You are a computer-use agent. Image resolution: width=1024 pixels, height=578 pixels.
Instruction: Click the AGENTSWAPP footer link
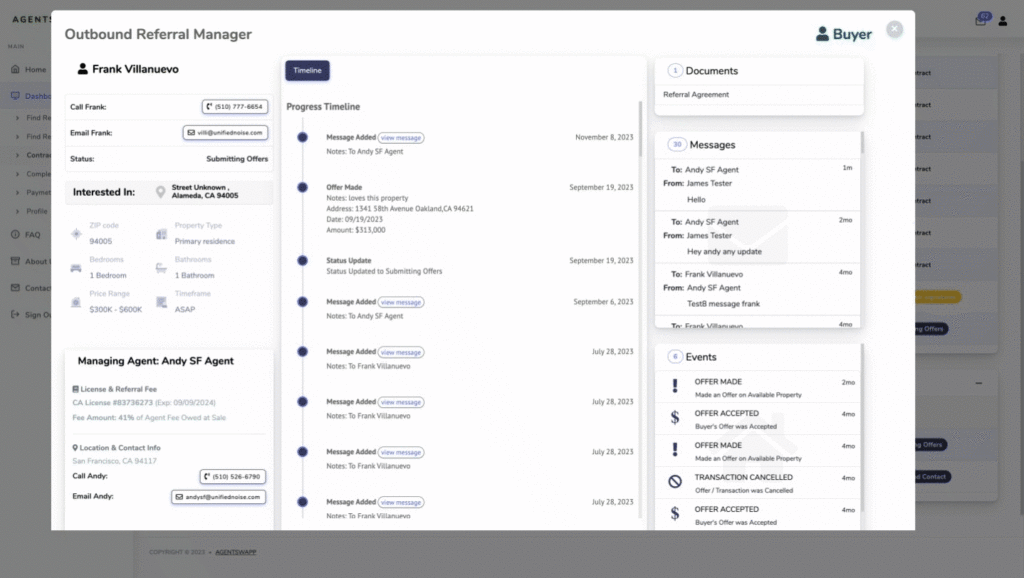pos(236,552)
